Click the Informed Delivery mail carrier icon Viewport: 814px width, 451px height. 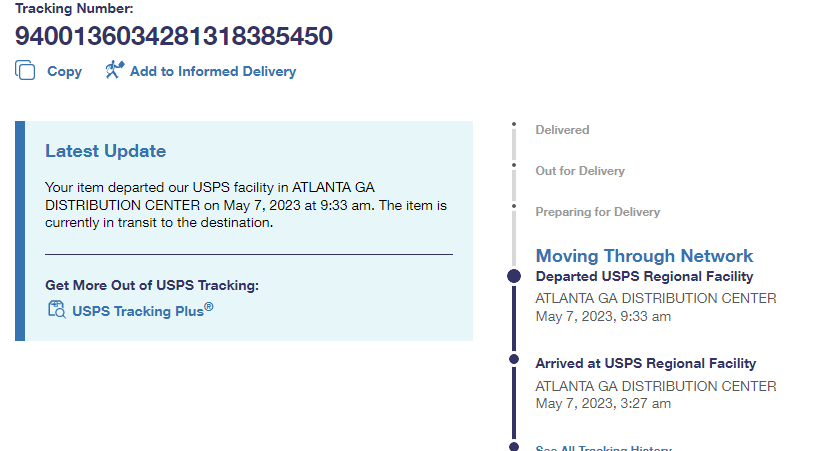point(114,71)
